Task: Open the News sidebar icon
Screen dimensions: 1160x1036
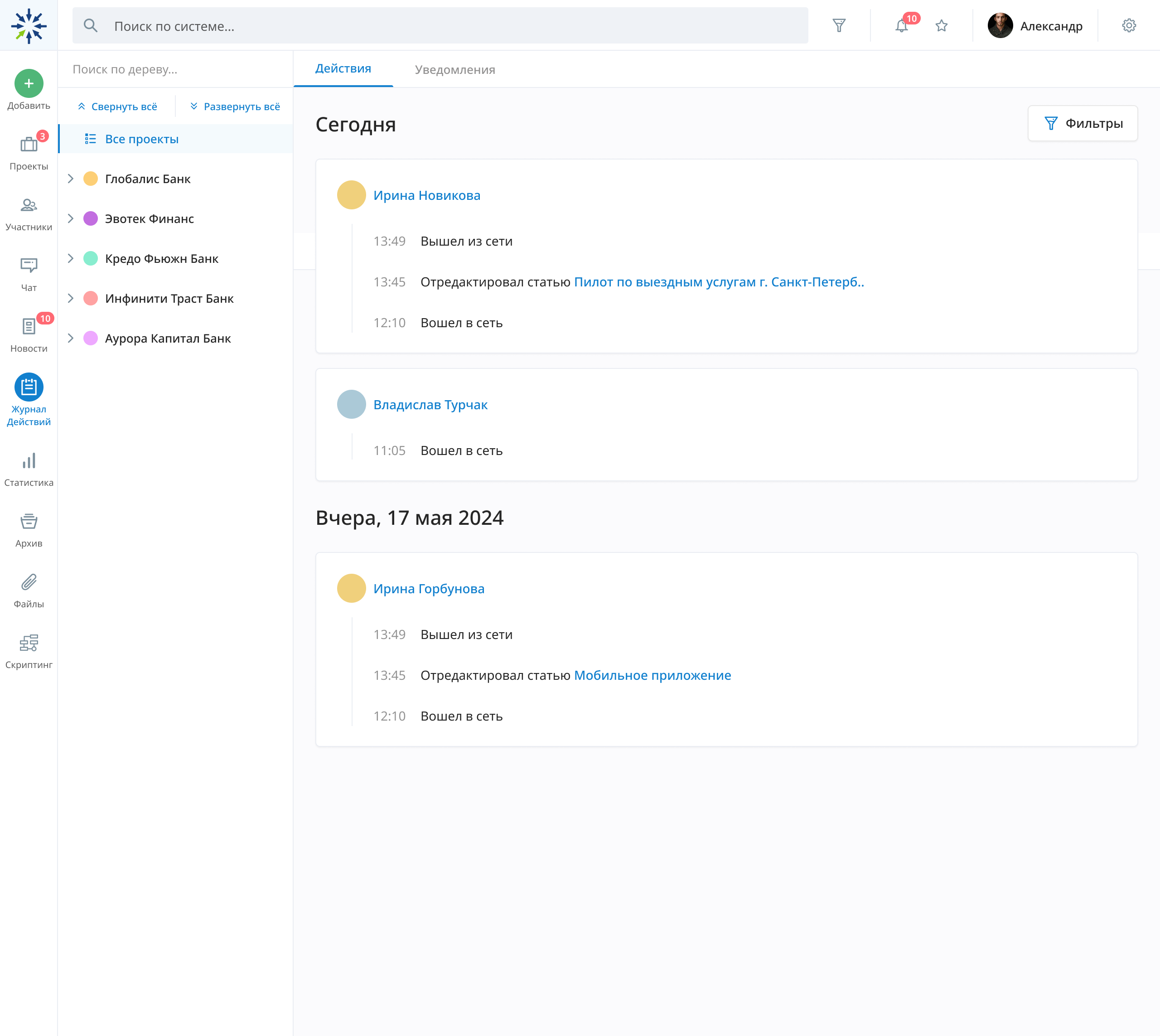Action: pyautogui.click(x=29, y=327)
